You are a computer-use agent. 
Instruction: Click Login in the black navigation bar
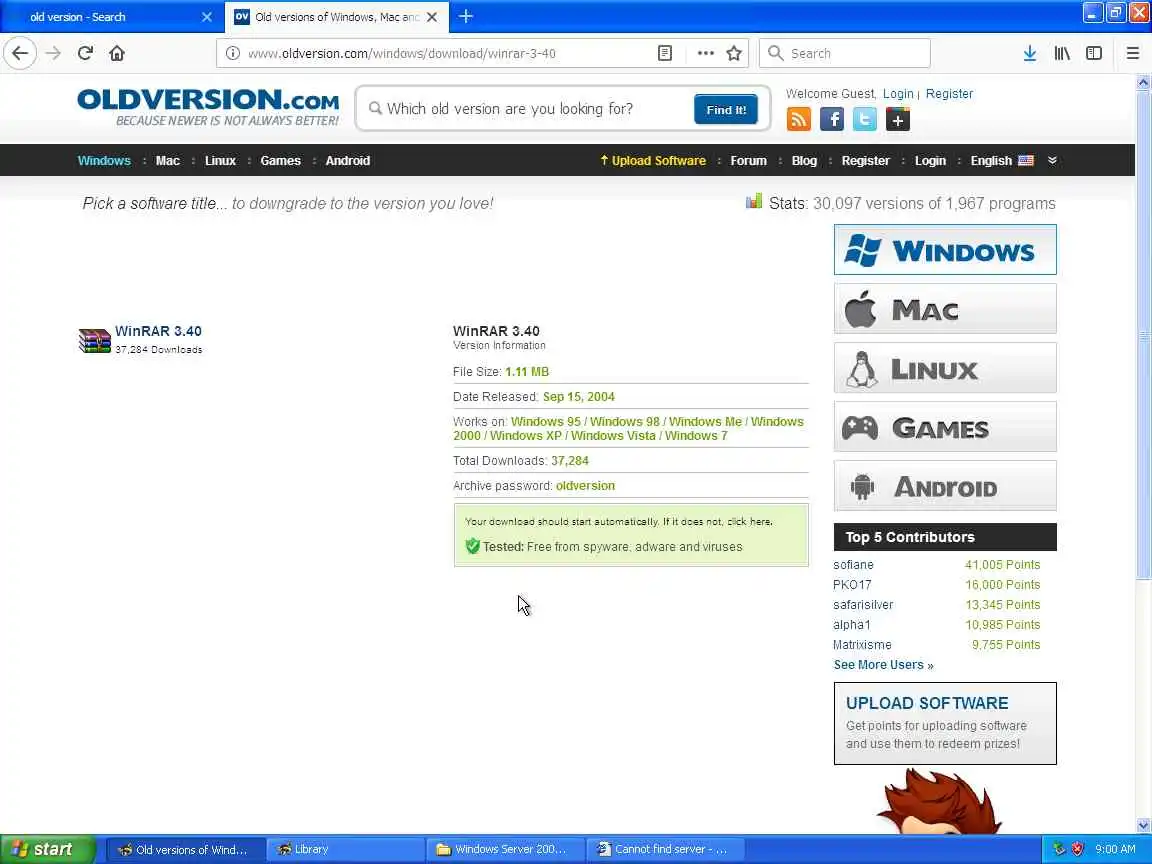coord(930,160)
